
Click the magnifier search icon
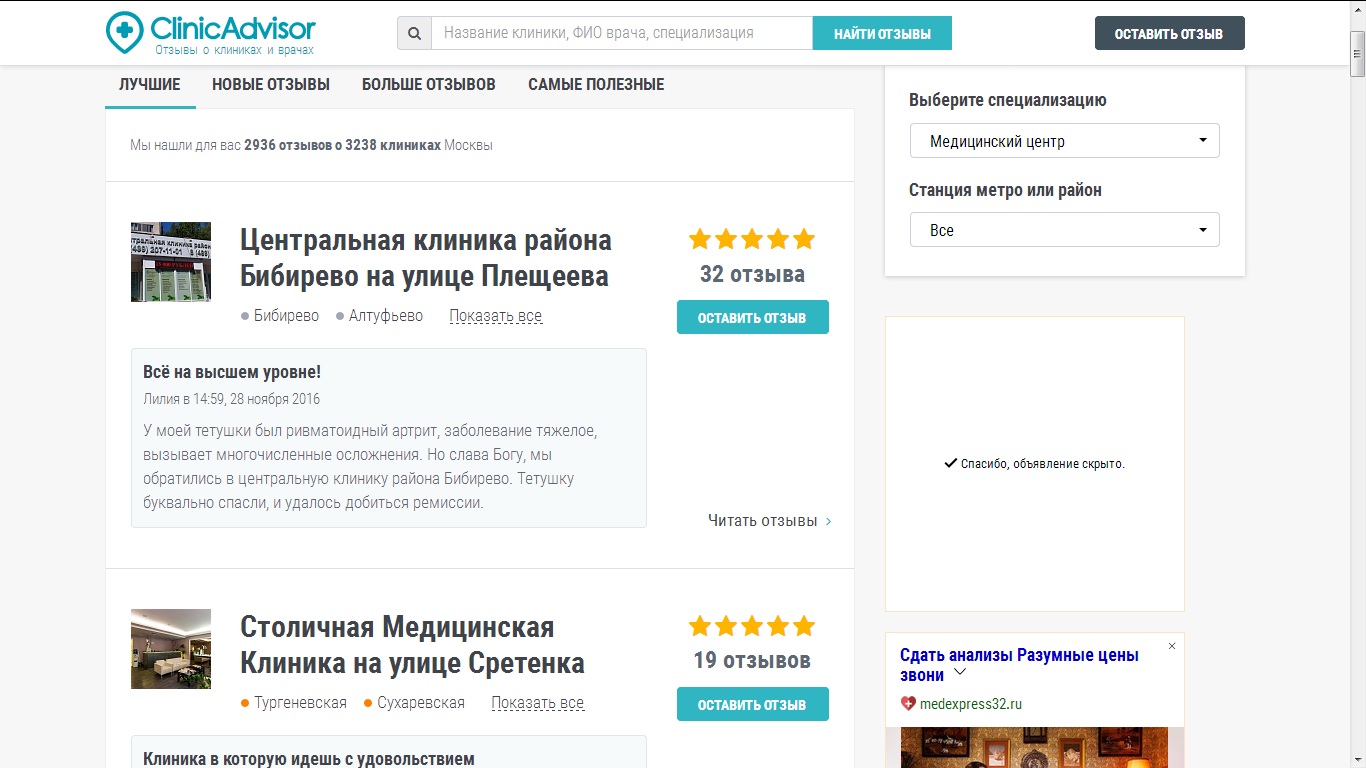click(x=414, y=33)
